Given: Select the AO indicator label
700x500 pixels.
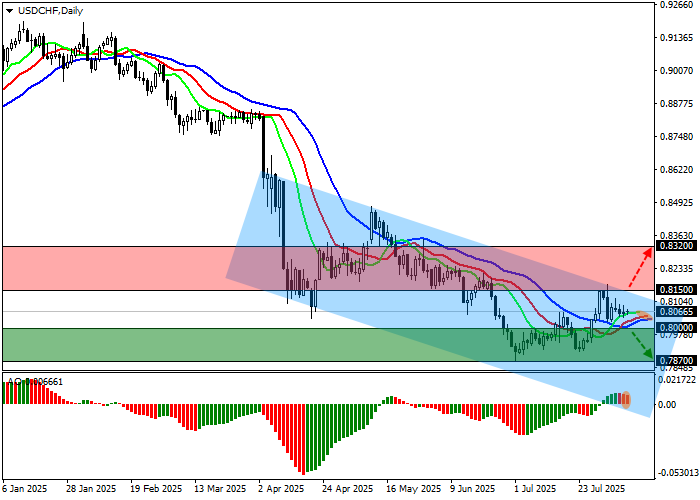Looking at the screenshot, I should [x=35, y=382].
